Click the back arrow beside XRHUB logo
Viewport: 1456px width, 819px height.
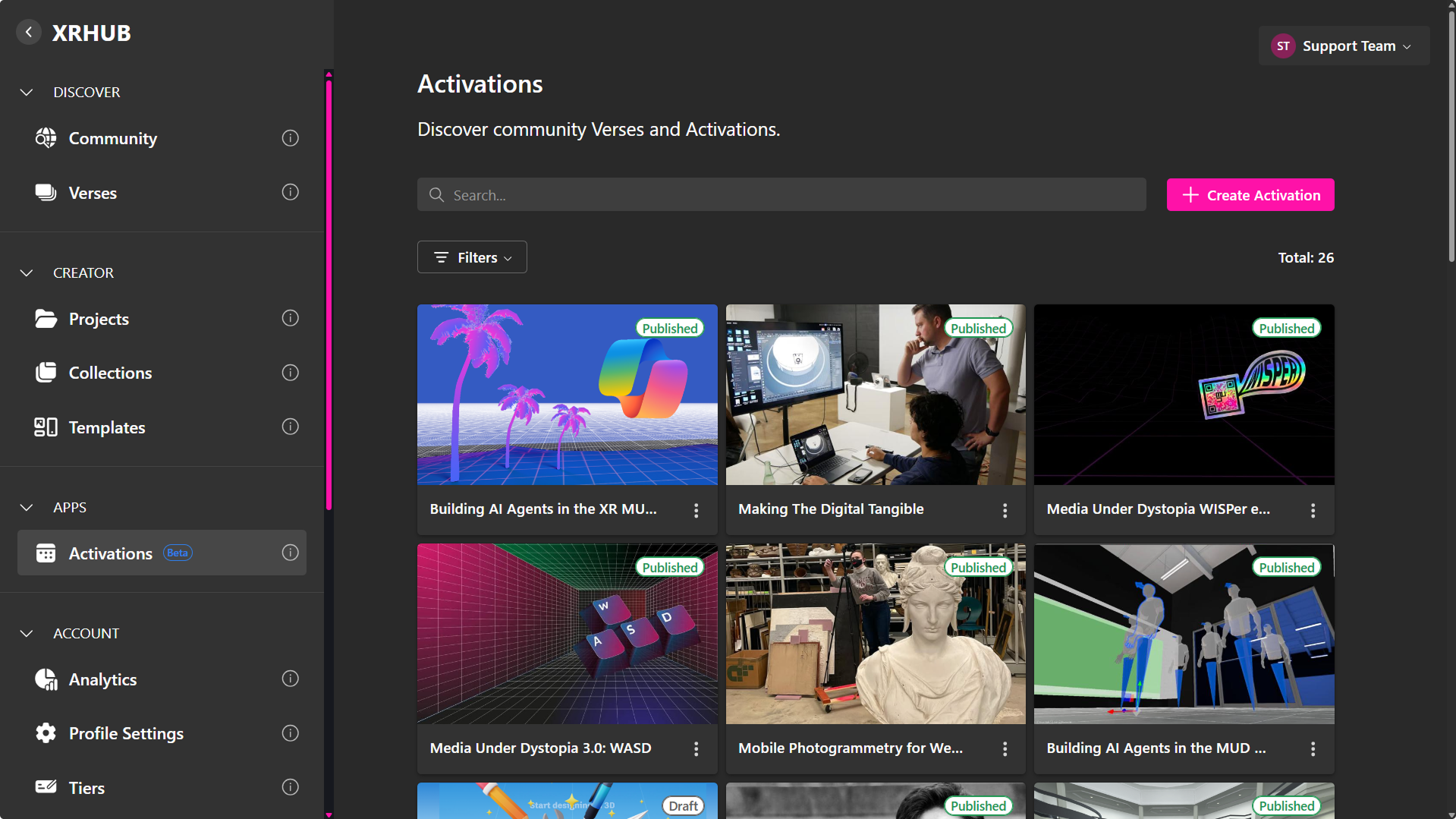tap(29, 32)
